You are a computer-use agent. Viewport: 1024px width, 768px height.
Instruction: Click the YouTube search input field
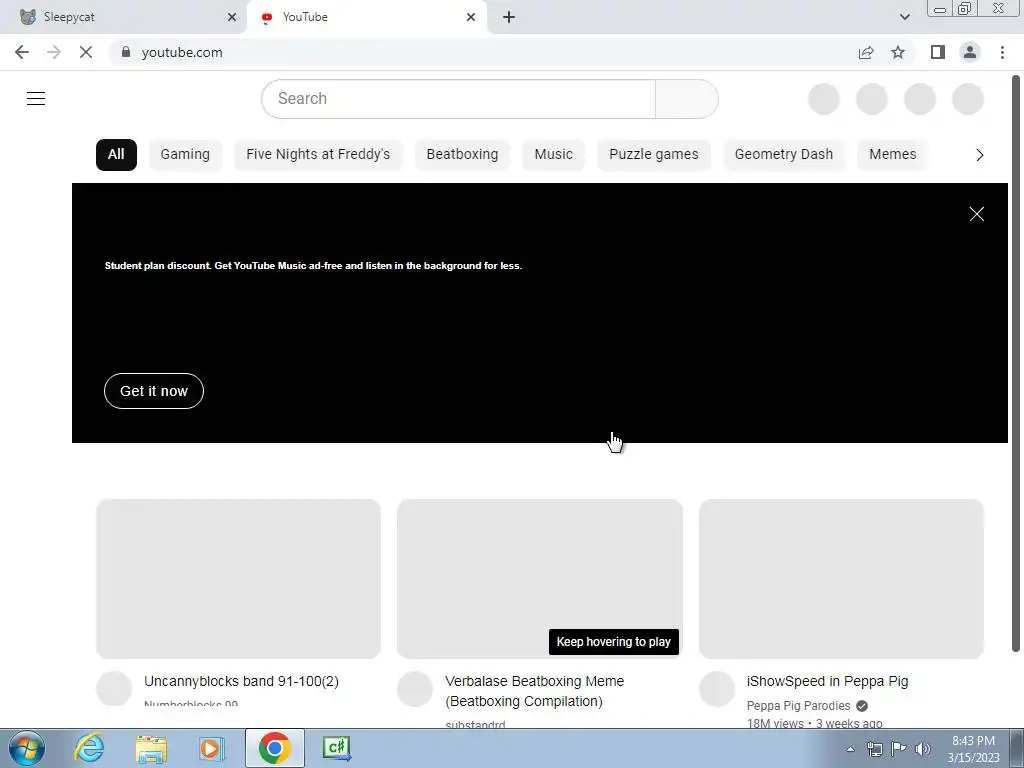click(458, 99)
